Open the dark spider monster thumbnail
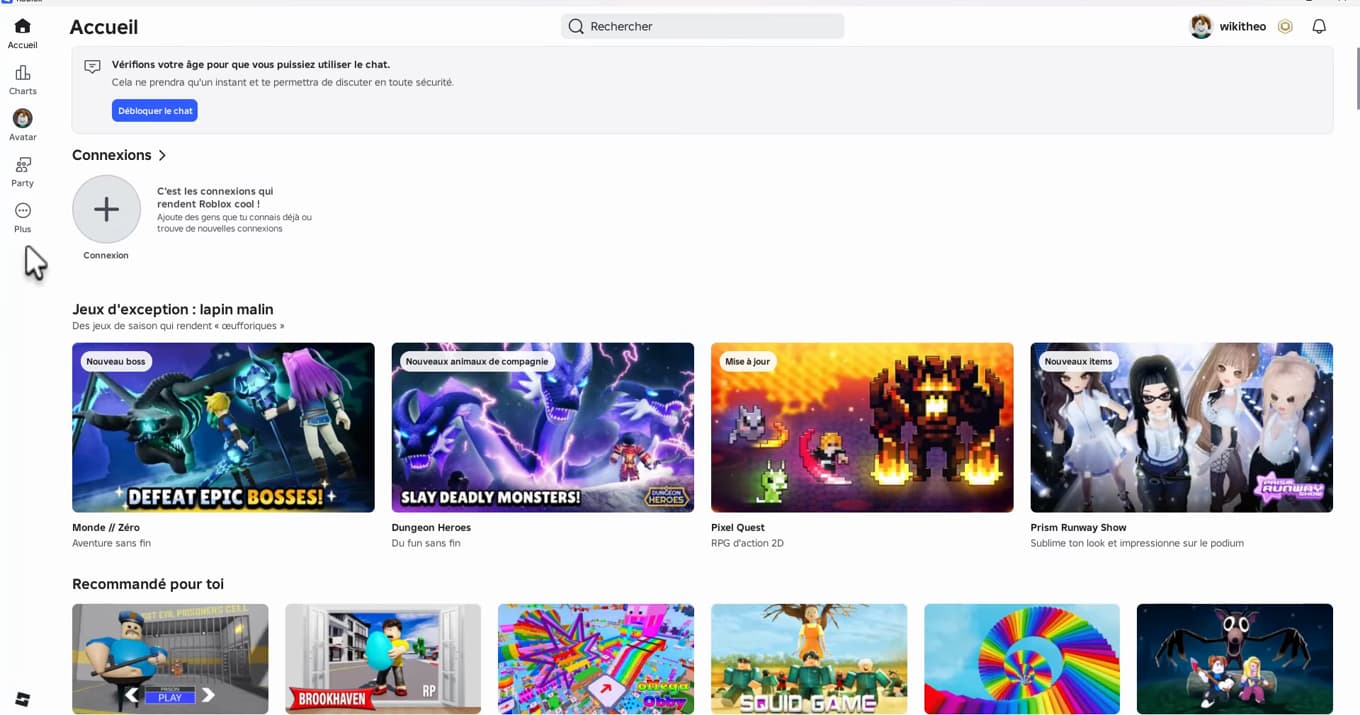 click(1235, 659)
